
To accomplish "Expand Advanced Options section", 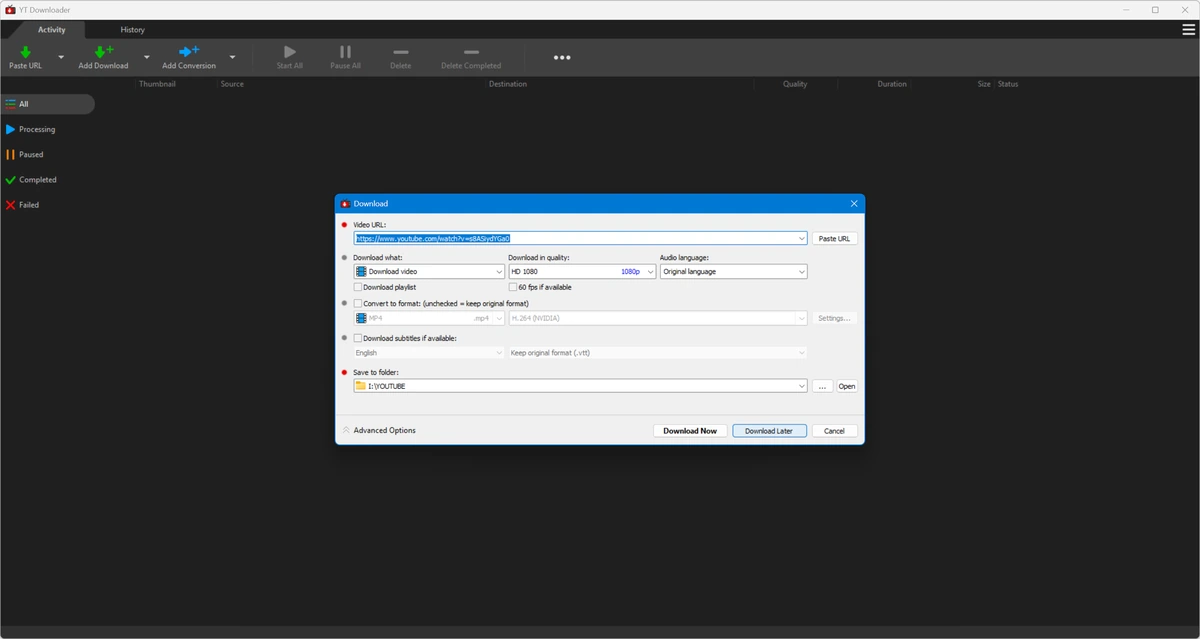I will point(379,430).
